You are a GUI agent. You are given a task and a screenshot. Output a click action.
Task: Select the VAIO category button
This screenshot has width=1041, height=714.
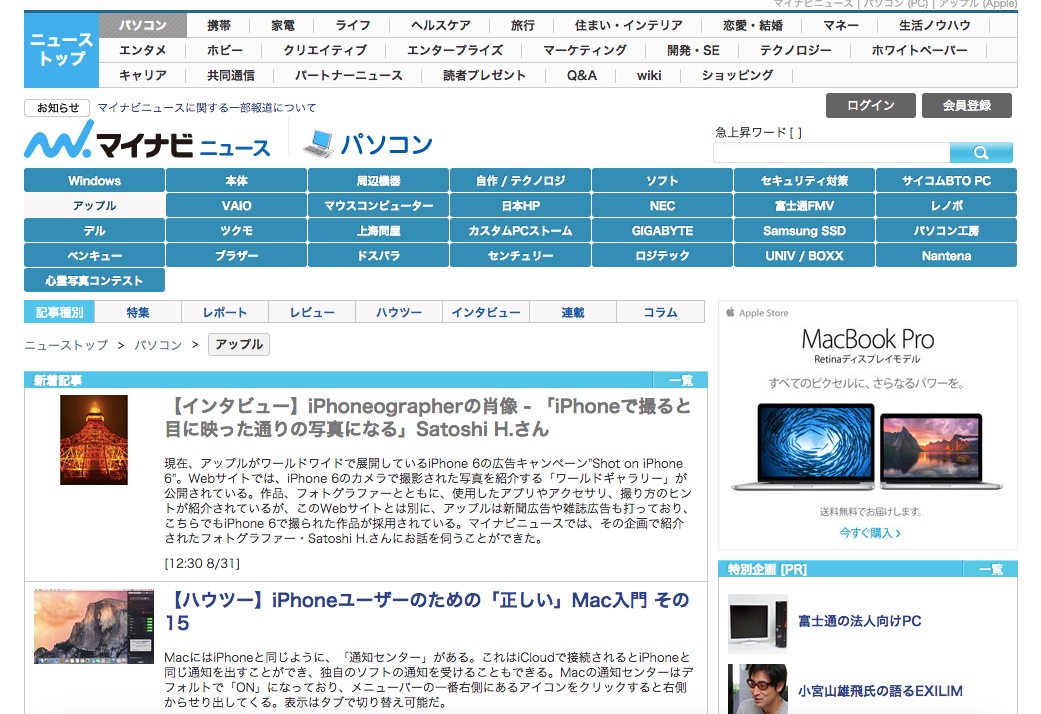click(x=236, y=206)
